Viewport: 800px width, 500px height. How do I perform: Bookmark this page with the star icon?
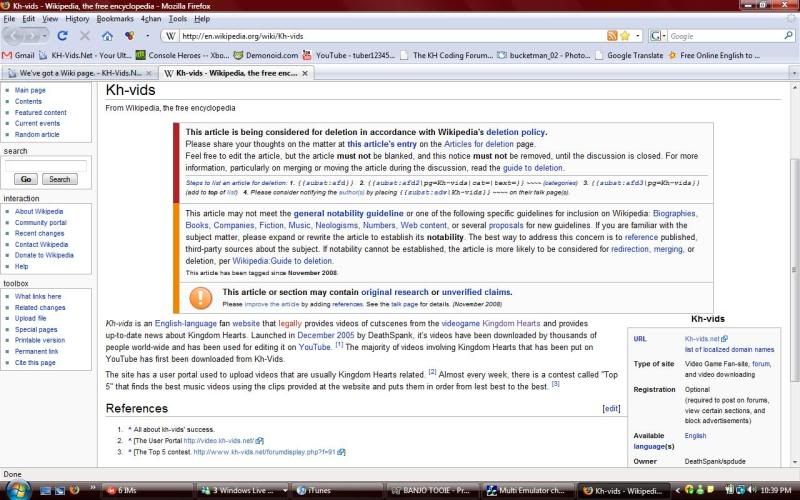(x=625, y=36)
